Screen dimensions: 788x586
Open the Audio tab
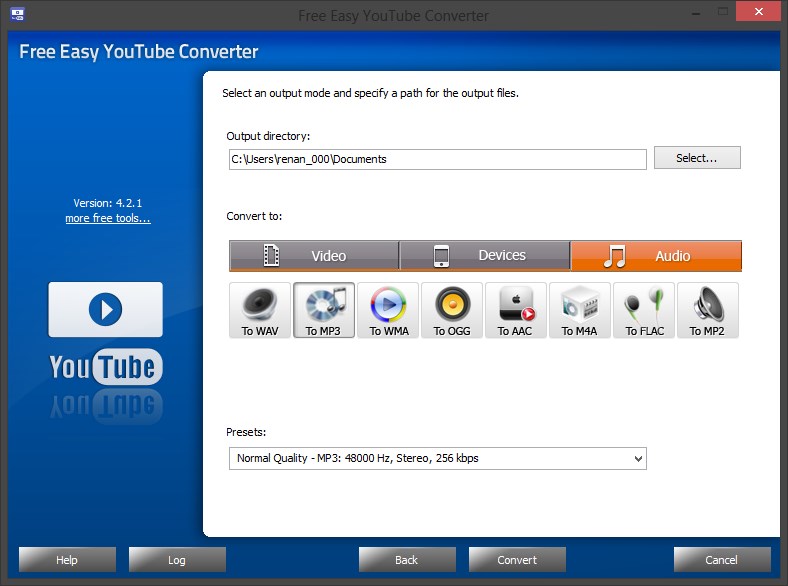(656, 256)
